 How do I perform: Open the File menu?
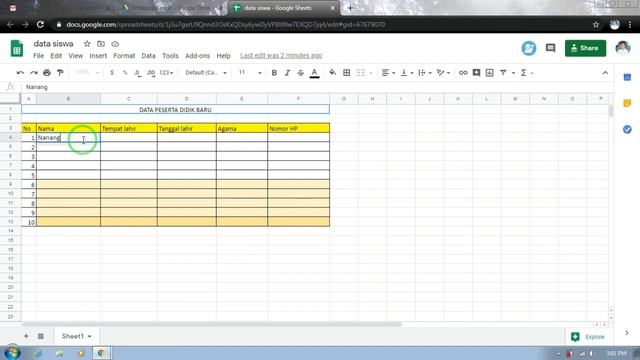tap(38, 56)
